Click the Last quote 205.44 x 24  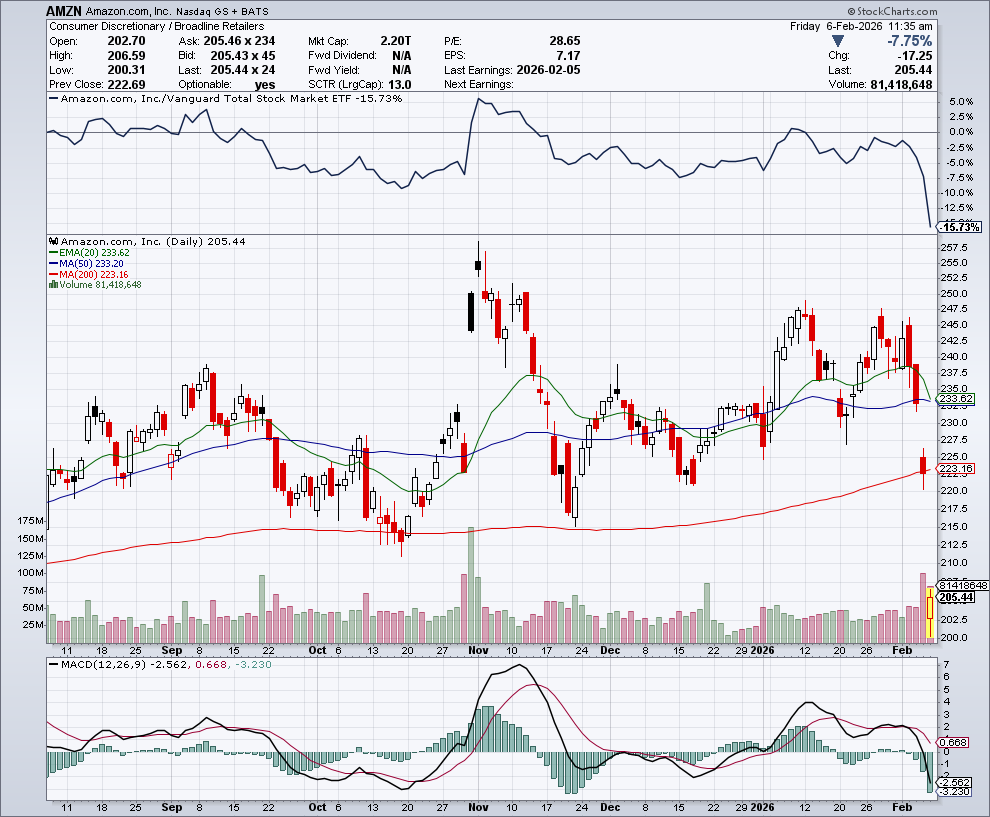(243, 70)
